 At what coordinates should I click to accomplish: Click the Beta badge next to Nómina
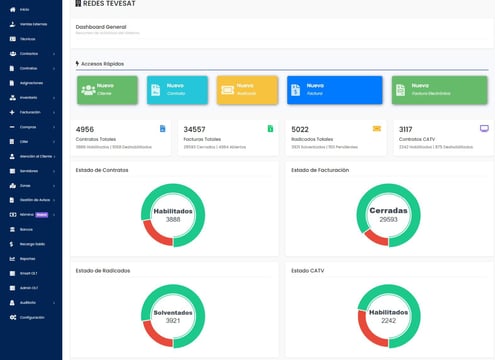coord(42,215)
